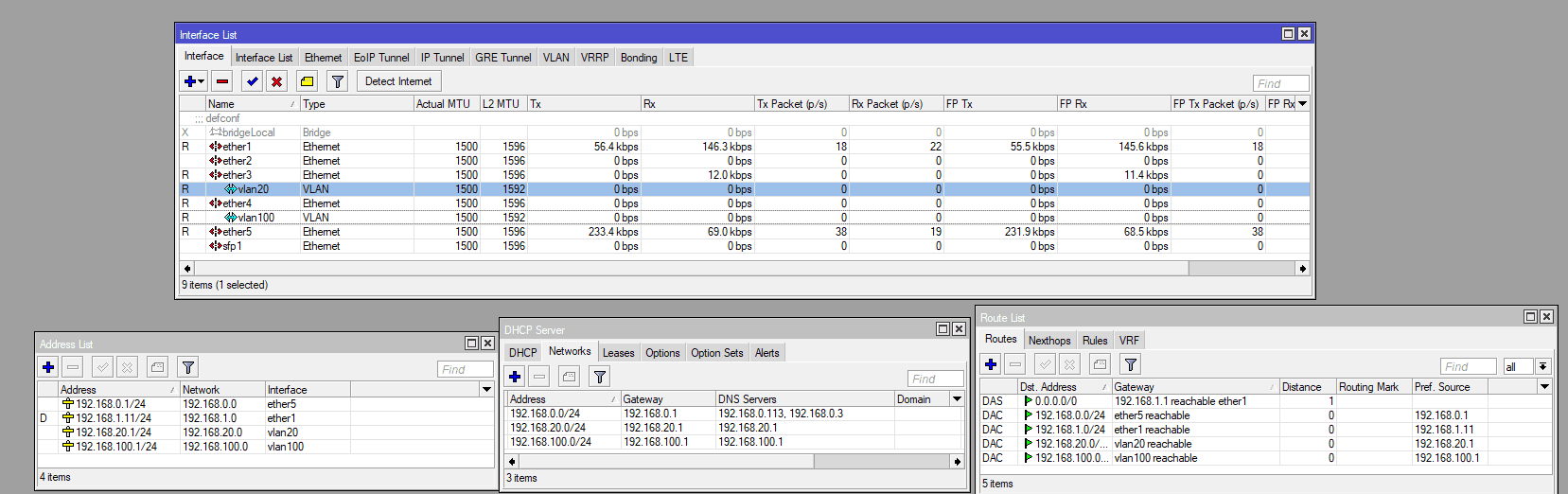Select the Nexthops tab in Route List

point(1049,341)
